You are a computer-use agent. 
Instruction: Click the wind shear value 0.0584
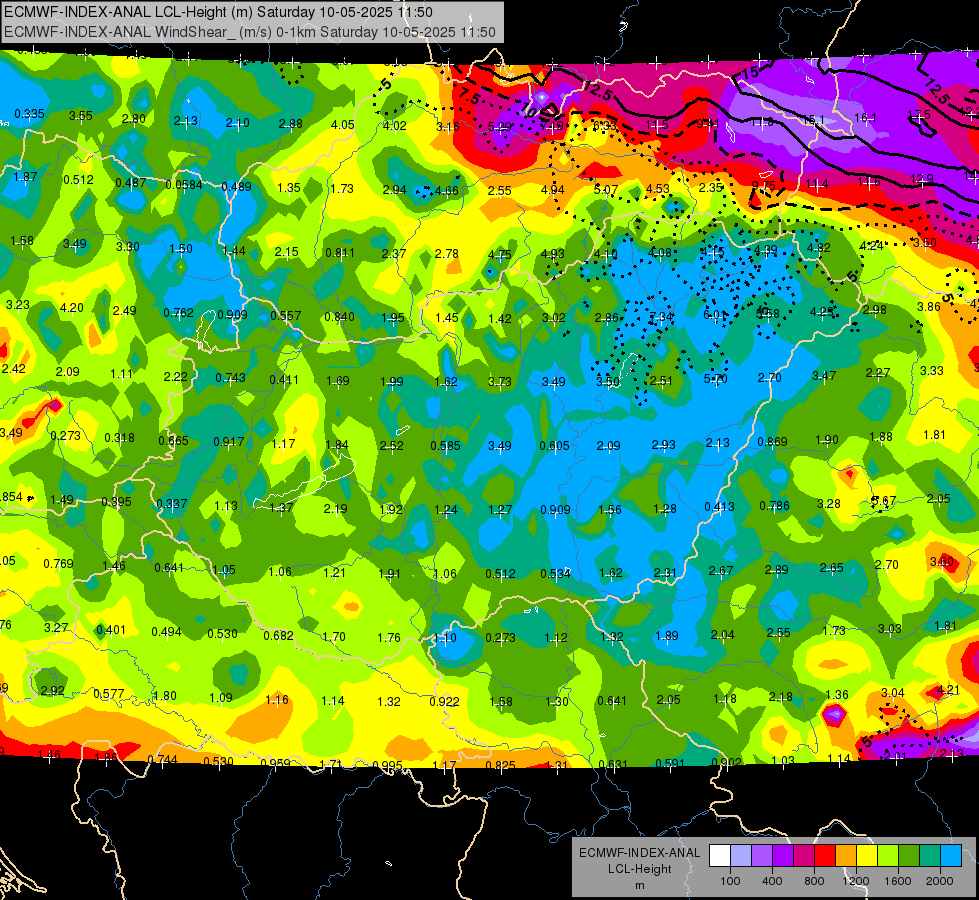pyautogui.click(x=184, y=185)
